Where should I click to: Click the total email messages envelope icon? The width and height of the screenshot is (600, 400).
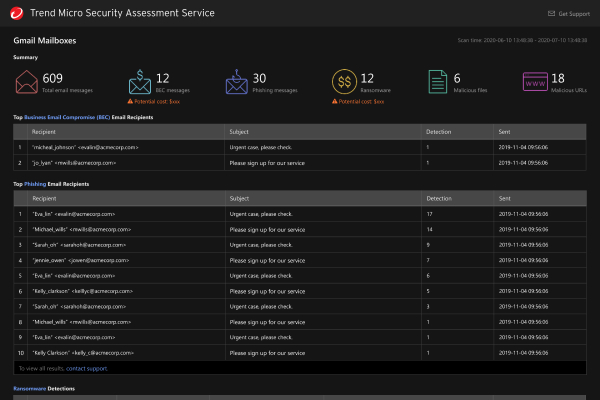point(26,82)
